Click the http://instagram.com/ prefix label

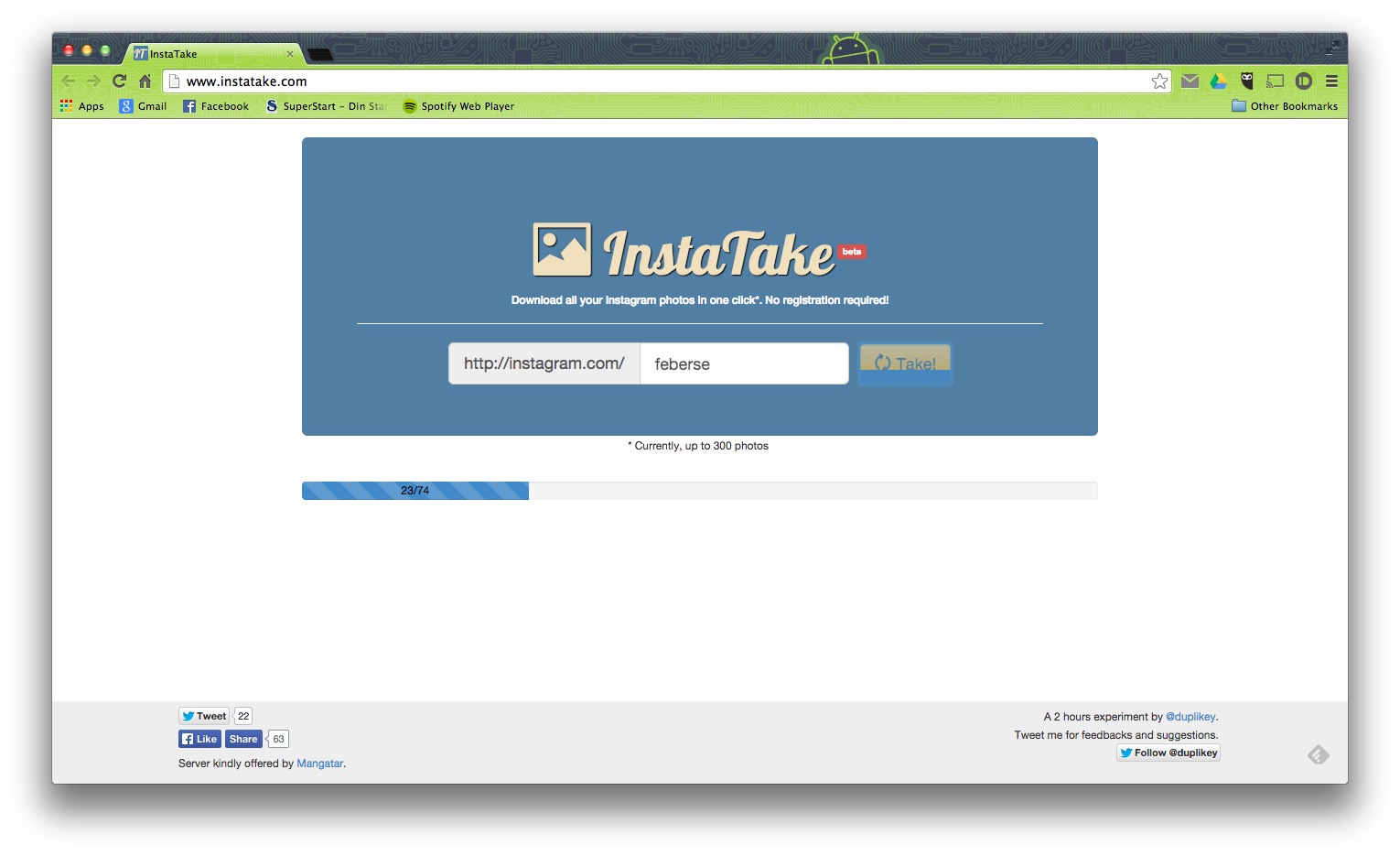tap(544, 363)
